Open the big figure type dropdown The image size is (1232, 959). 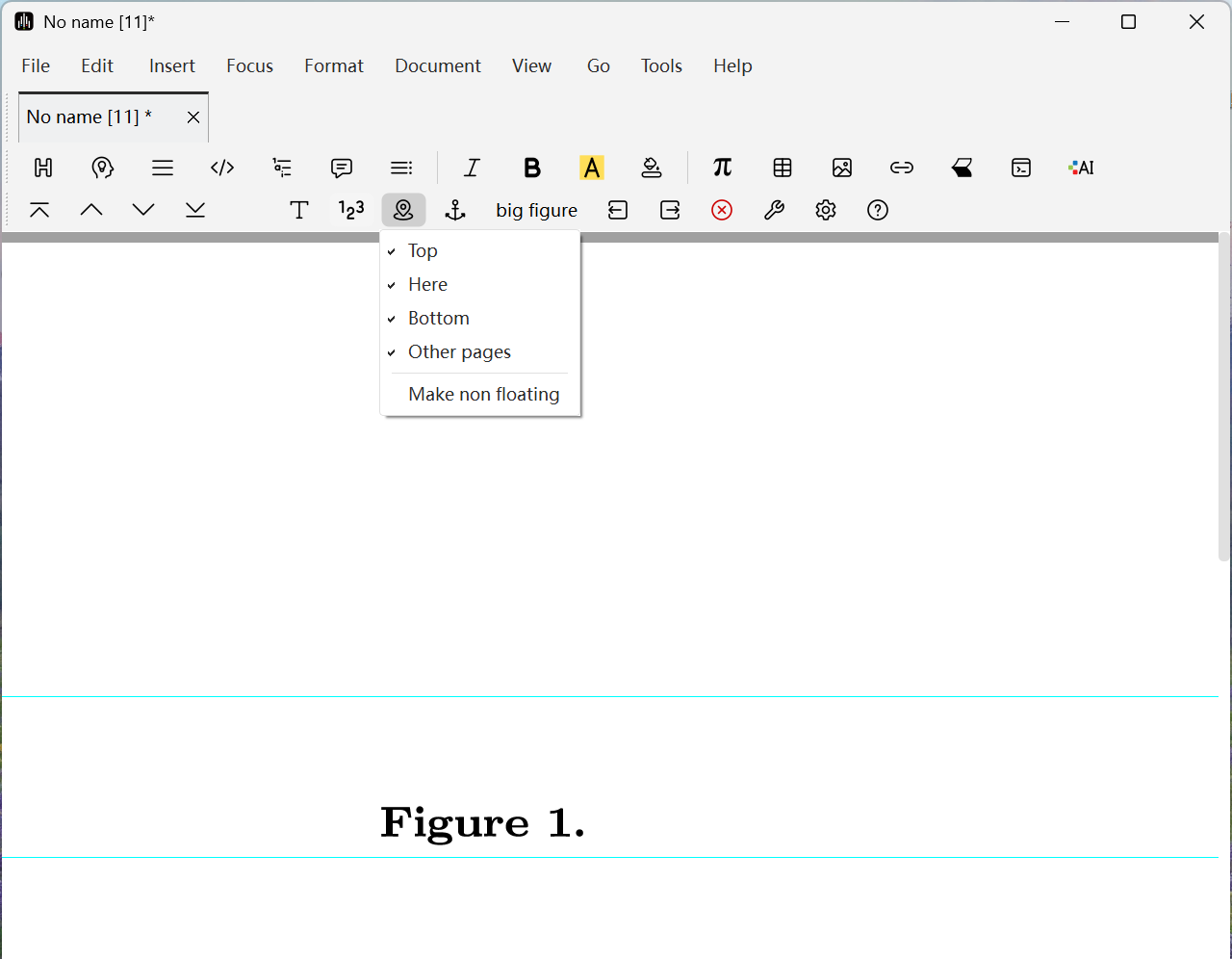tap(536, 210)
